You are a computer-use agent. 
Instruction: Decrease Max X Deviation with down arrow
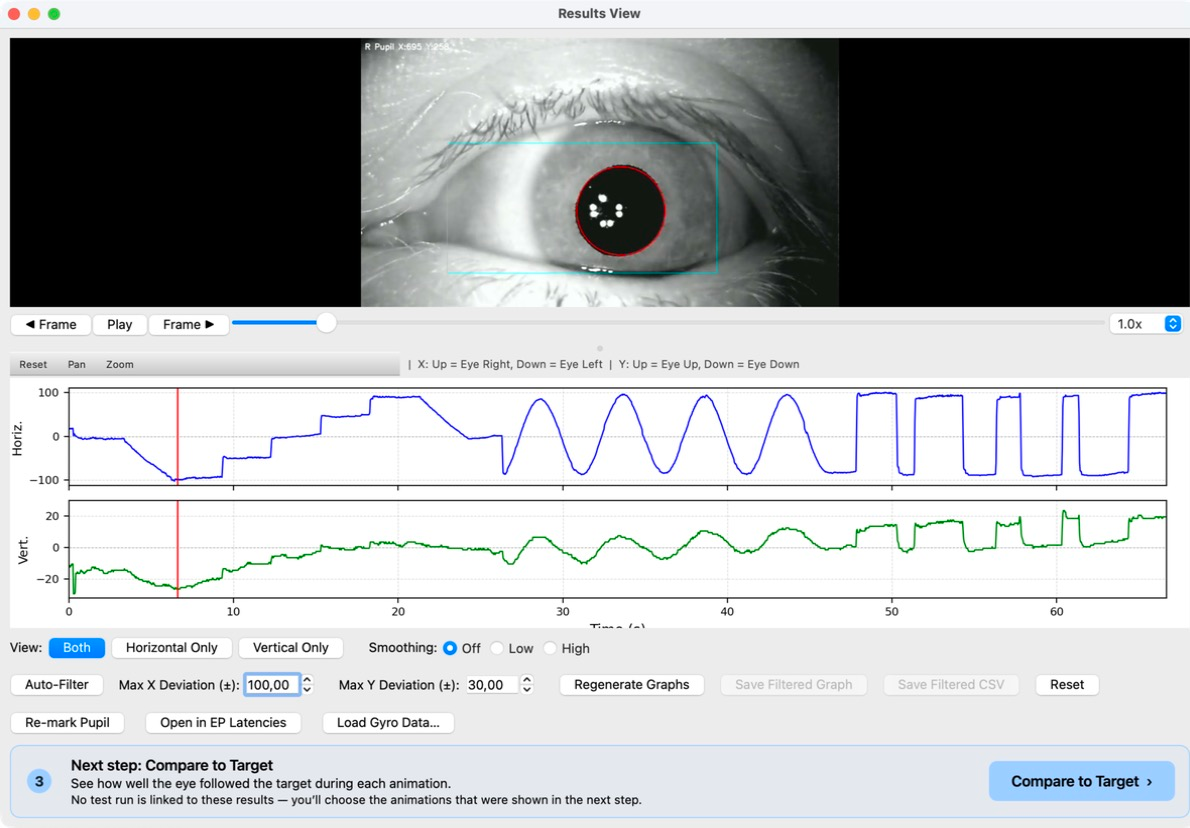pyautogui.click(x=307, y=690)
